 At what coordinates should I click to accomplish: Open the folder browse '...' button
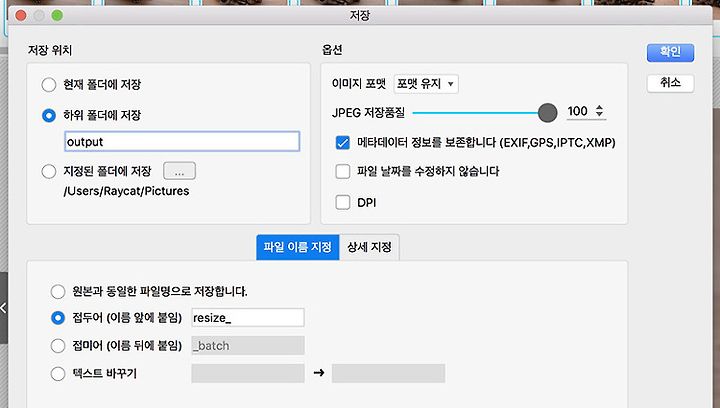[x=179, y=171]
